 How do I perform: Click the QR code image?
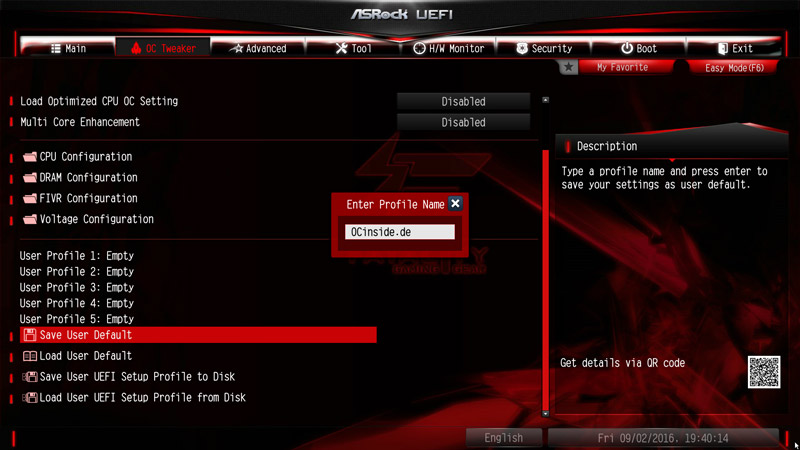pyautogui.click(x=764, y=372)
